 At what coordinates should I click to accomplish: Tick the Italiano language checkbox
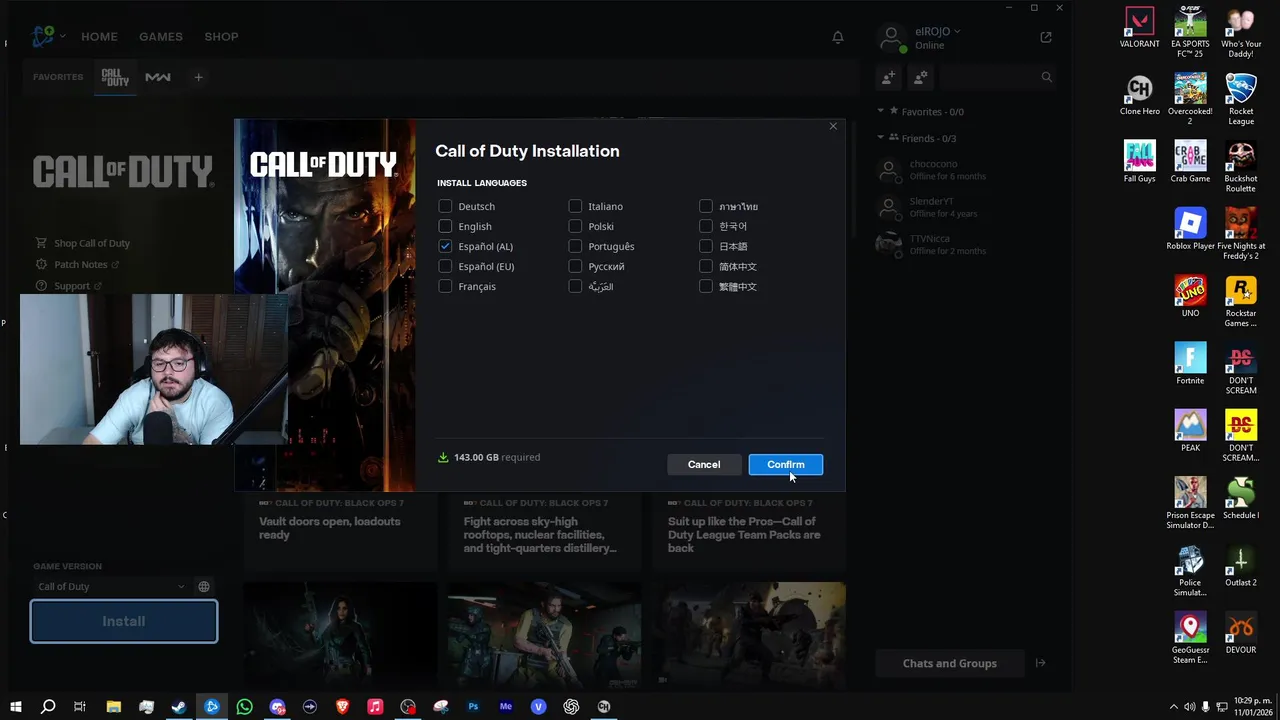[x=575, y=206]
